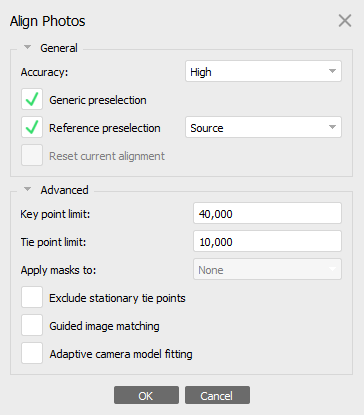Viewport: 364px width, 415px height.
Task: Close the Align Photos dialog
Action: coord(345,21)
